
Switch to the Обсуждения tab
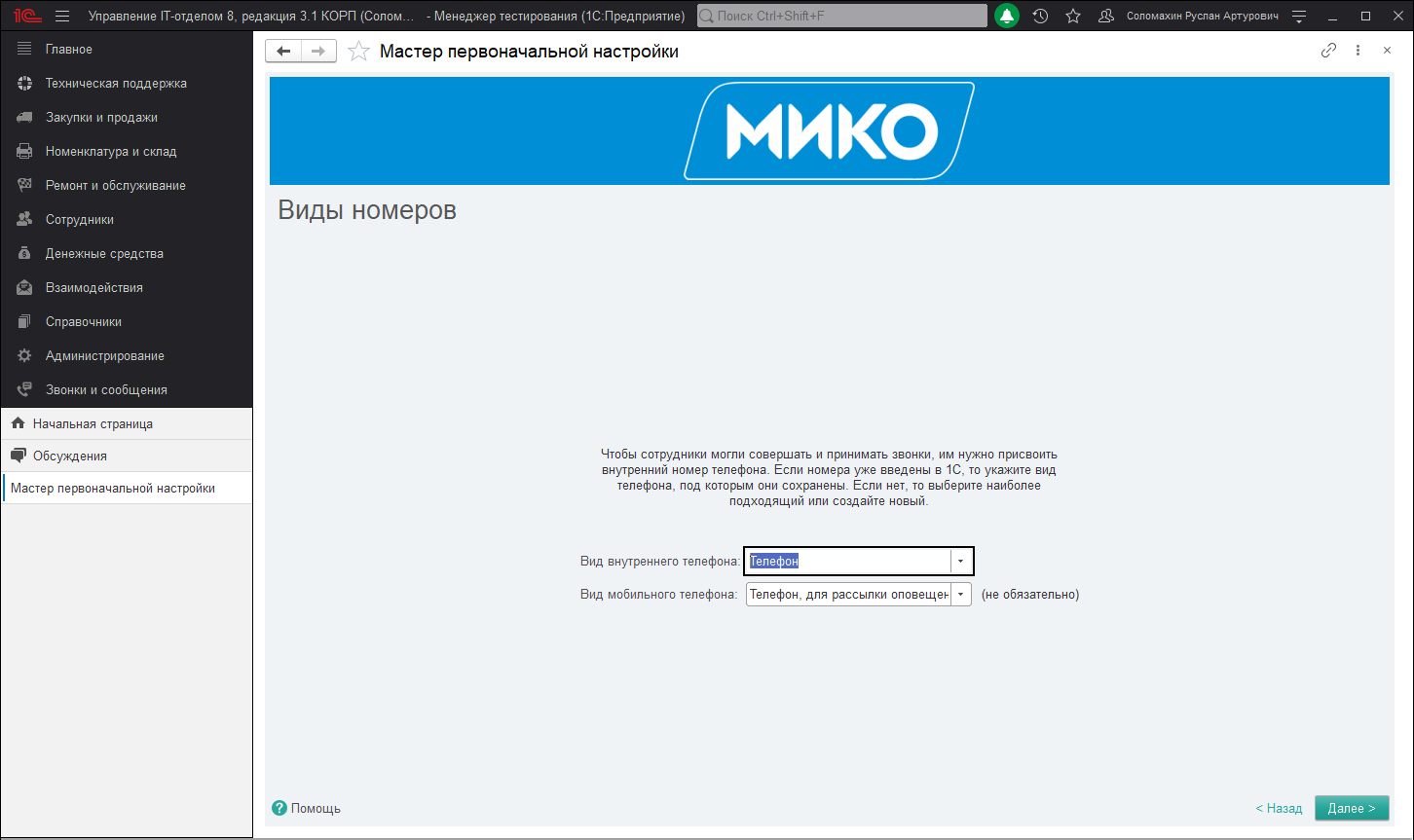pyautogui.click(x=70, y=457)
